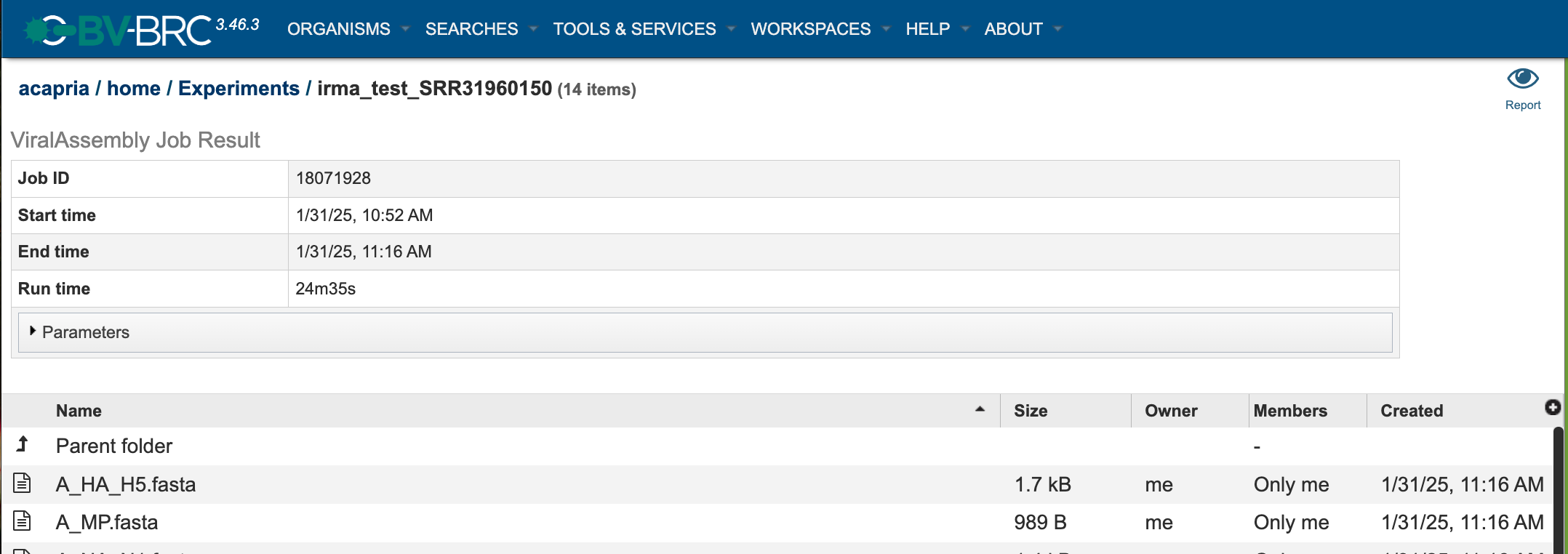Click the Parent folder up-arrow icon

(x=23, y=444)
